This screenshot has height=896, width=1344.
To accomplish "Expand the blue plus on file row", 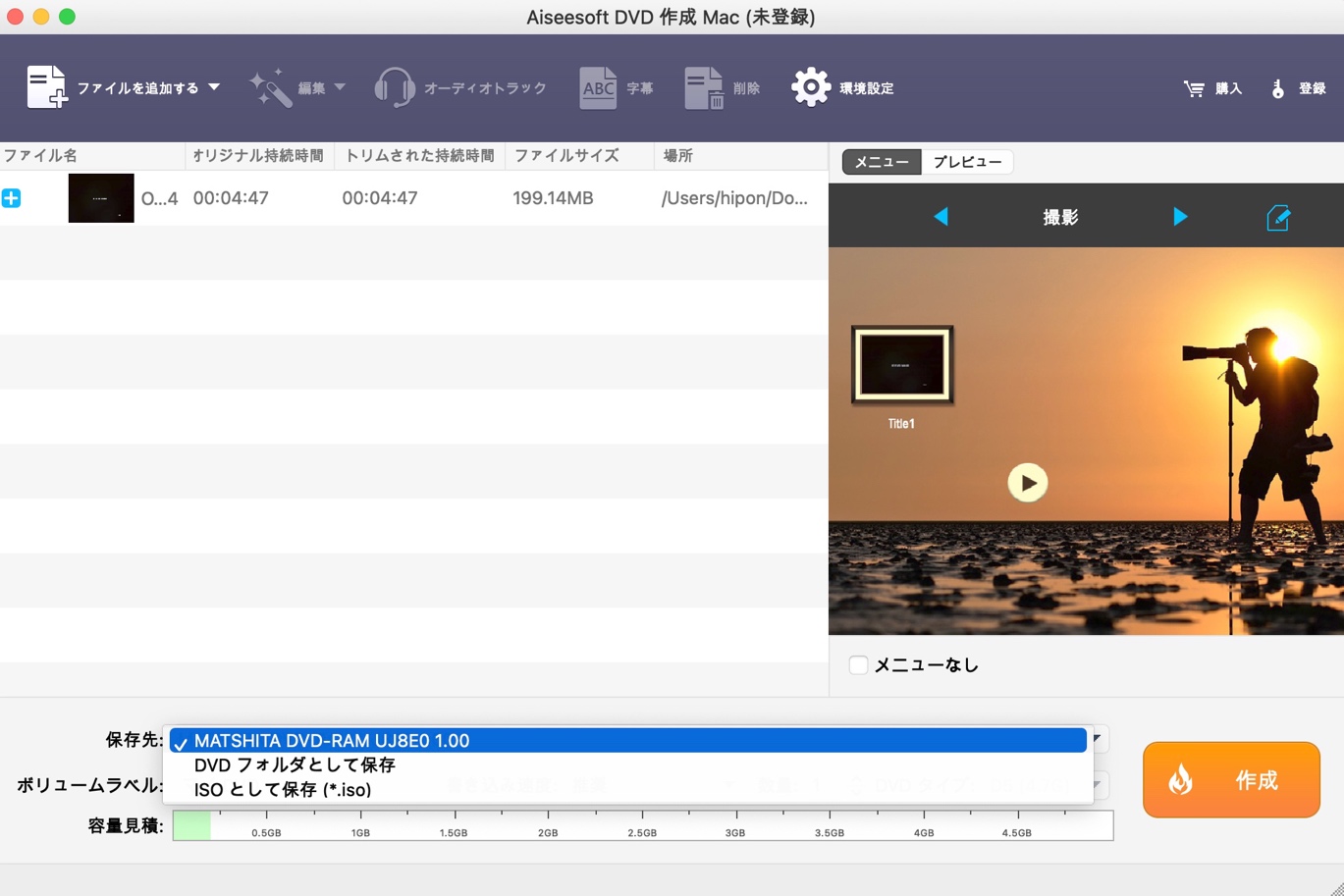I will [x=11, y=198].
